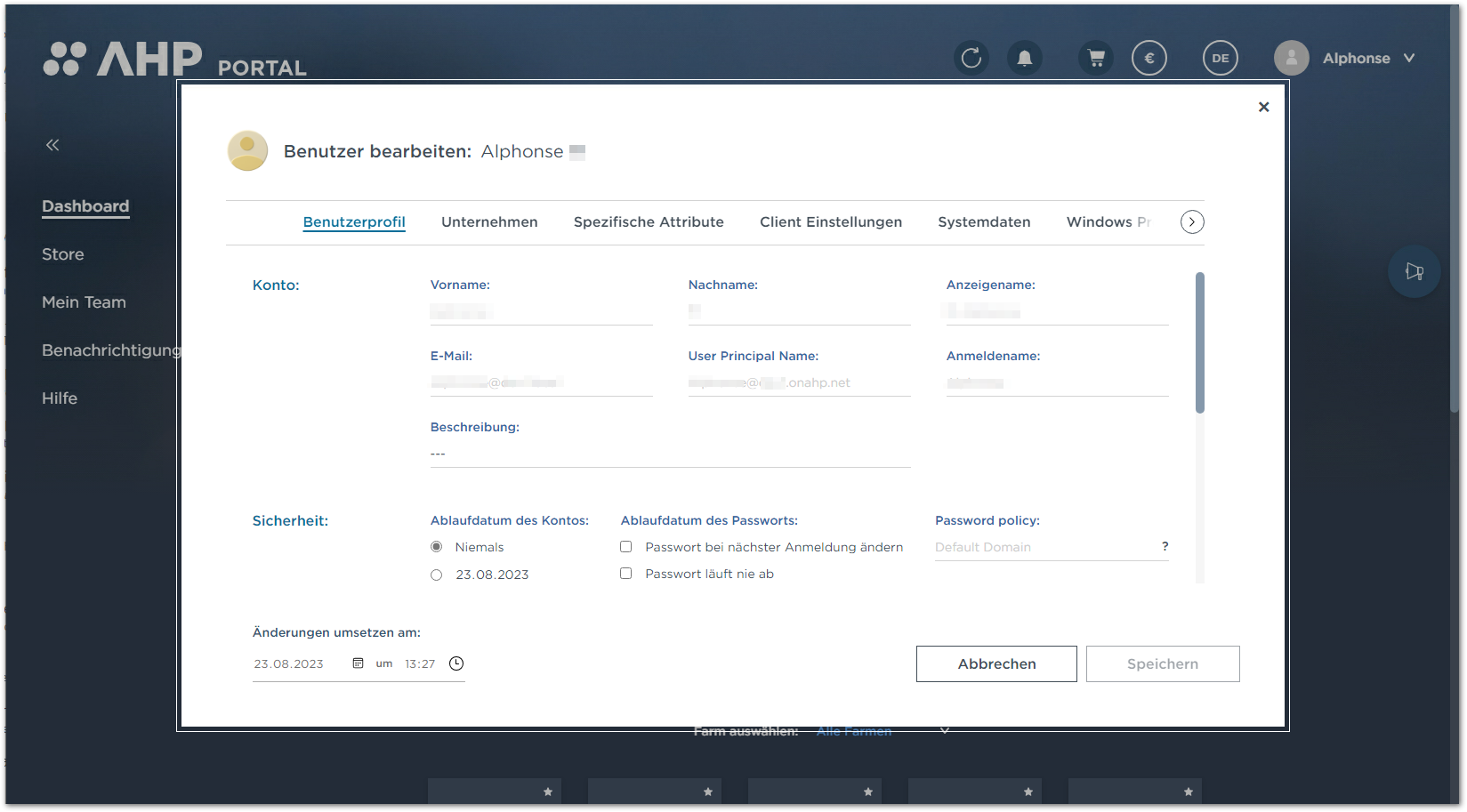Image resolution: width=1467 pixels, height=812 pixels.
Task: Click the Speichern button
Action: [1163, 663]
